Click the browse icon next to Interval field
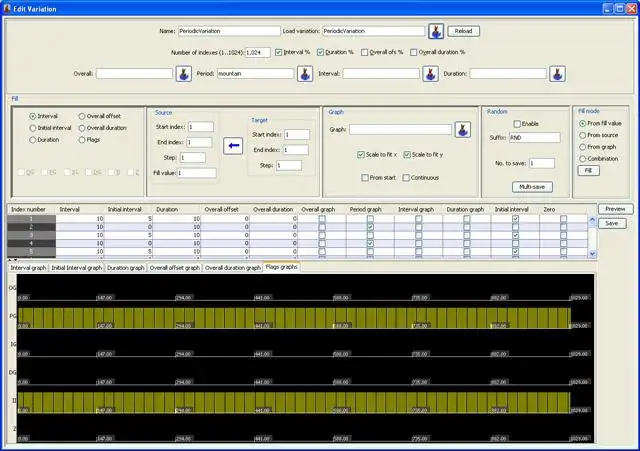This screenshot has width=640, height=451. 428,73
